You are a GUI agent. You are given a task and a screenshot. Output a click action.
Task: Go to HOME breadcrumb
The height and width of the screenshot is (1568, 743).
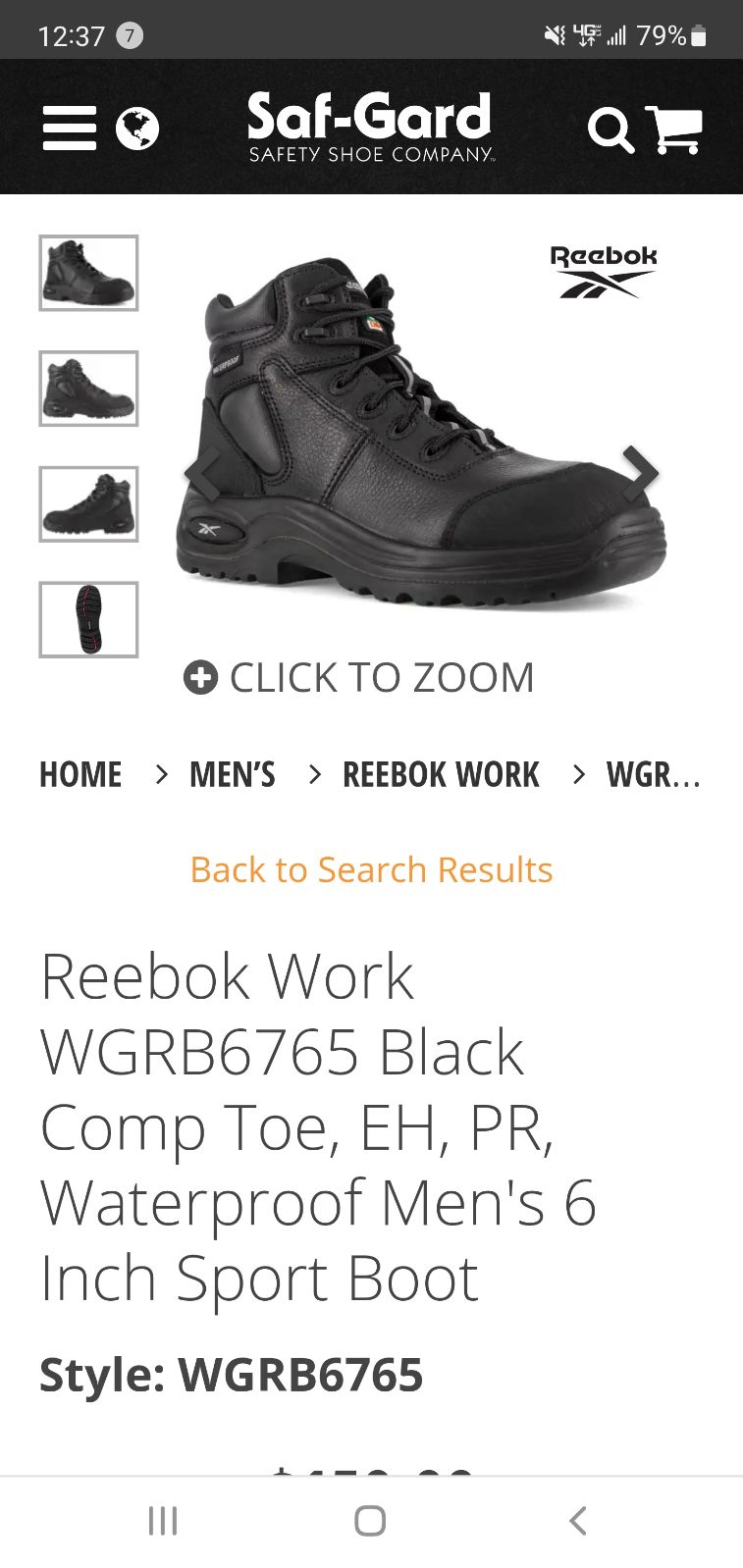[x=80, y=775]
